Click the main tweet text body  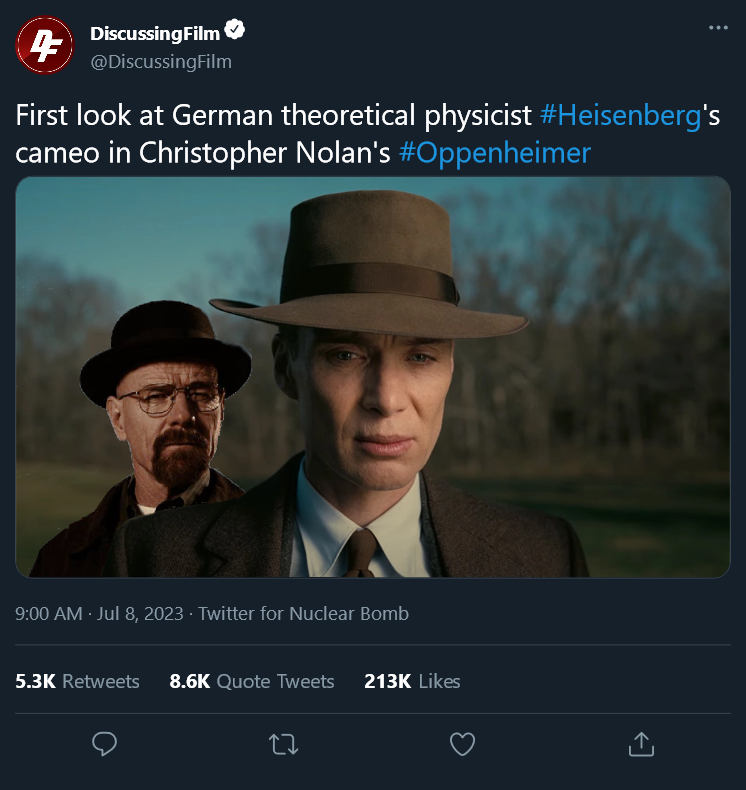click(368, 134)
